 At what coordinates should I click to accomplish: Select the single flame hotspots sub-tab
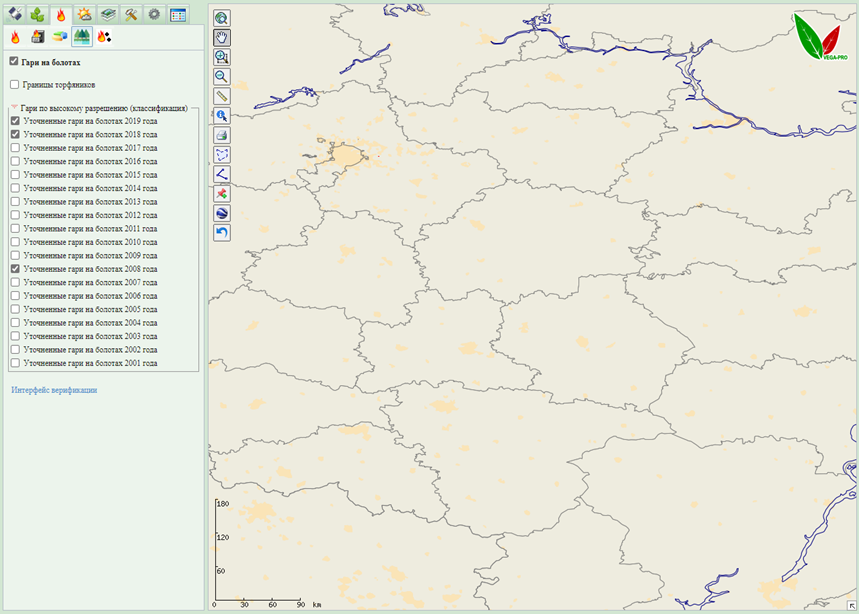(x=15, y=37)
